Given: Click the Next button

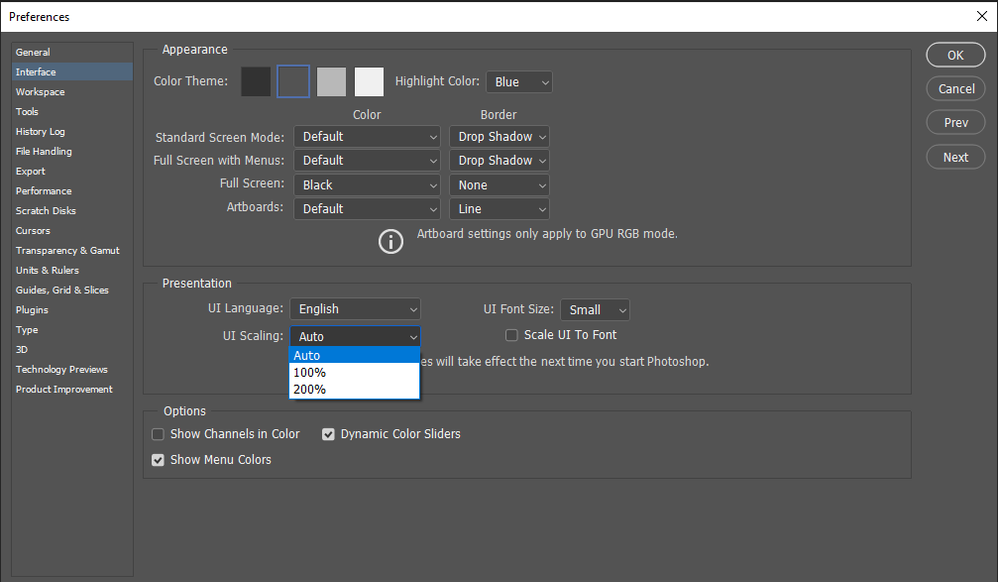Looking at the screenshot, I should click(x=955, y=156).
